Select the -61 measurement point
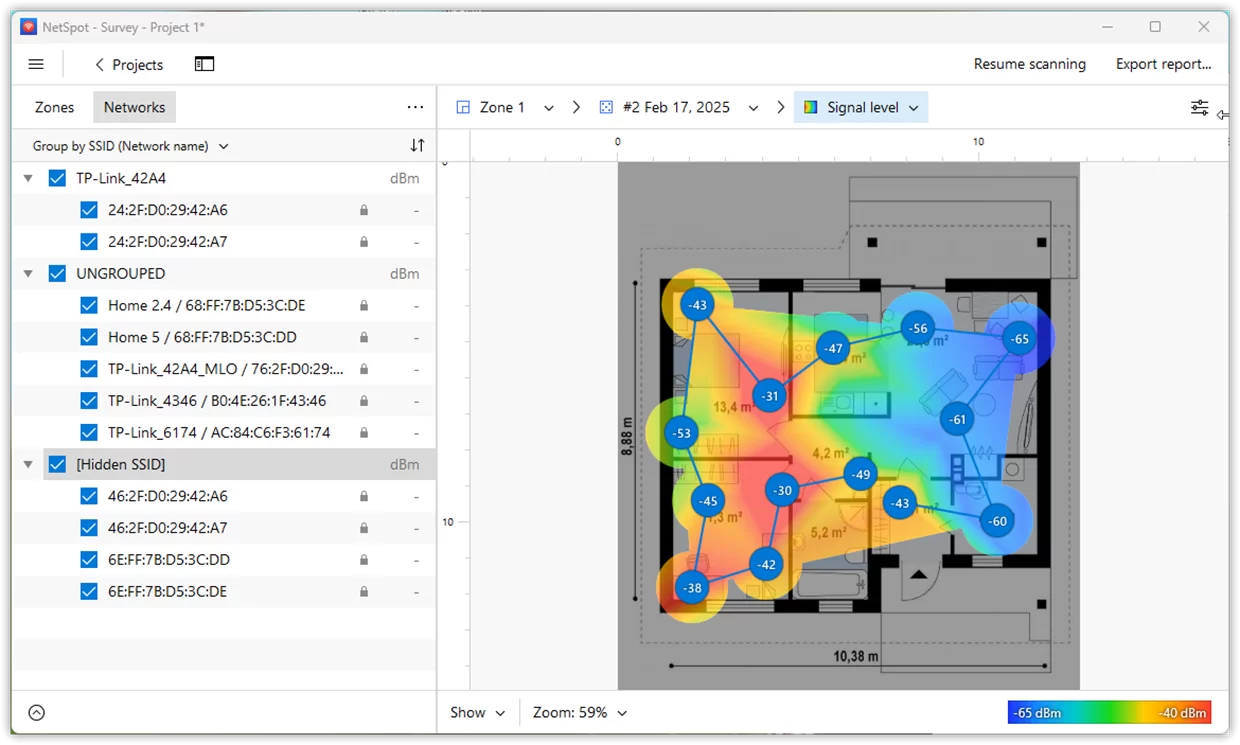 [958, 419]
